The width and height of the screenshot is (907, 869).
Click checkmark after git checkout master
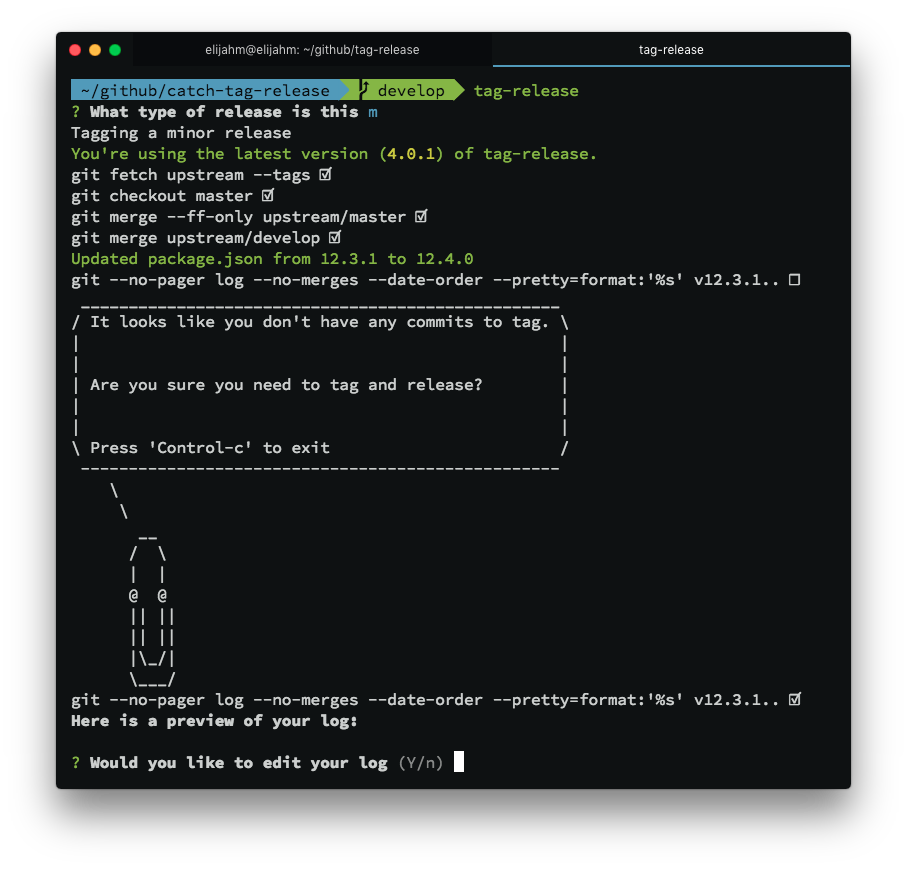click(267, 196)
